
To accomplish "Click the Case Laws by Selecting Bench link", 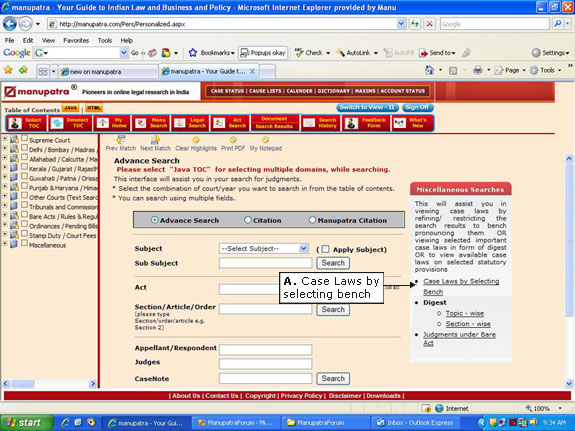I will 461,286.
